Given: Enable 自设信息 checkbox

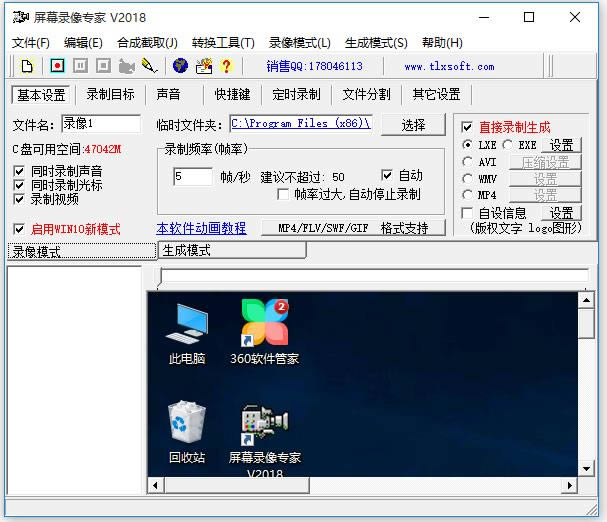Looking at the screenshot, I should 467,213.
